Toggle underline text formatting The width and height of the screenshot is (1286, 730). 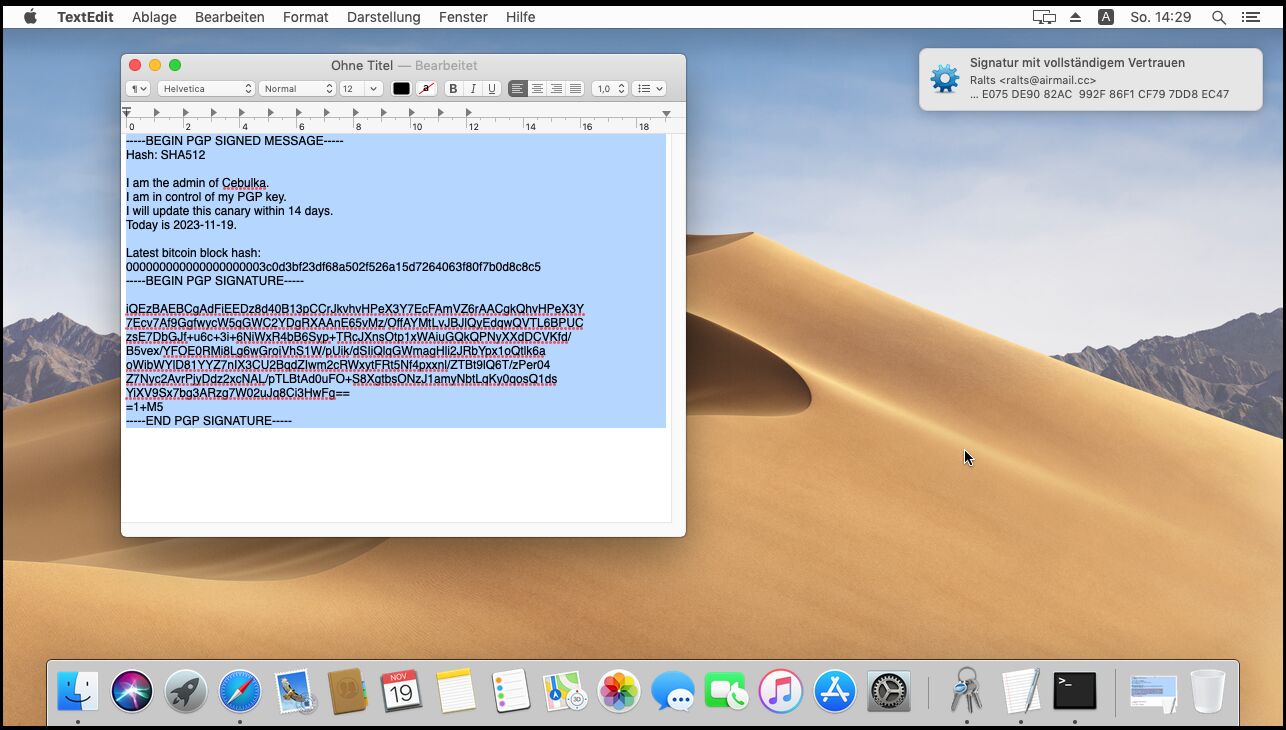492,89
